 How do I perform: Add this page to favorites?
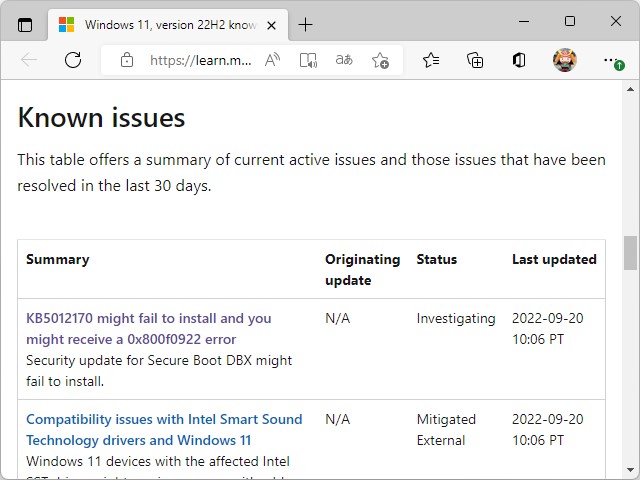380,60
